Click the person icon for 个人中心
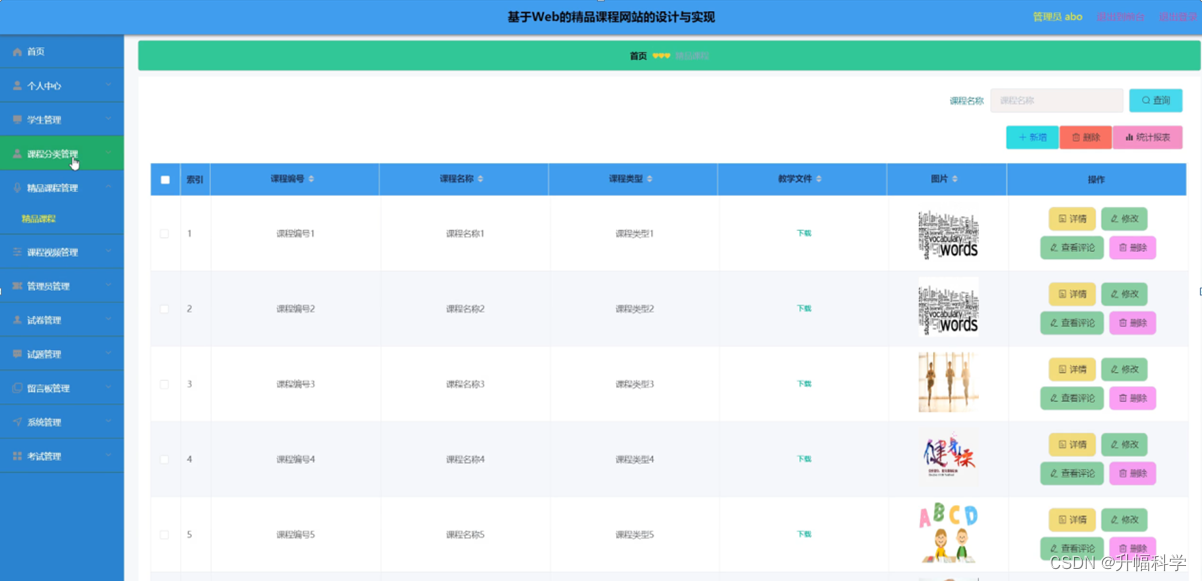The height and width of the screenshot is (581, 1202). (x=17, y=85)
